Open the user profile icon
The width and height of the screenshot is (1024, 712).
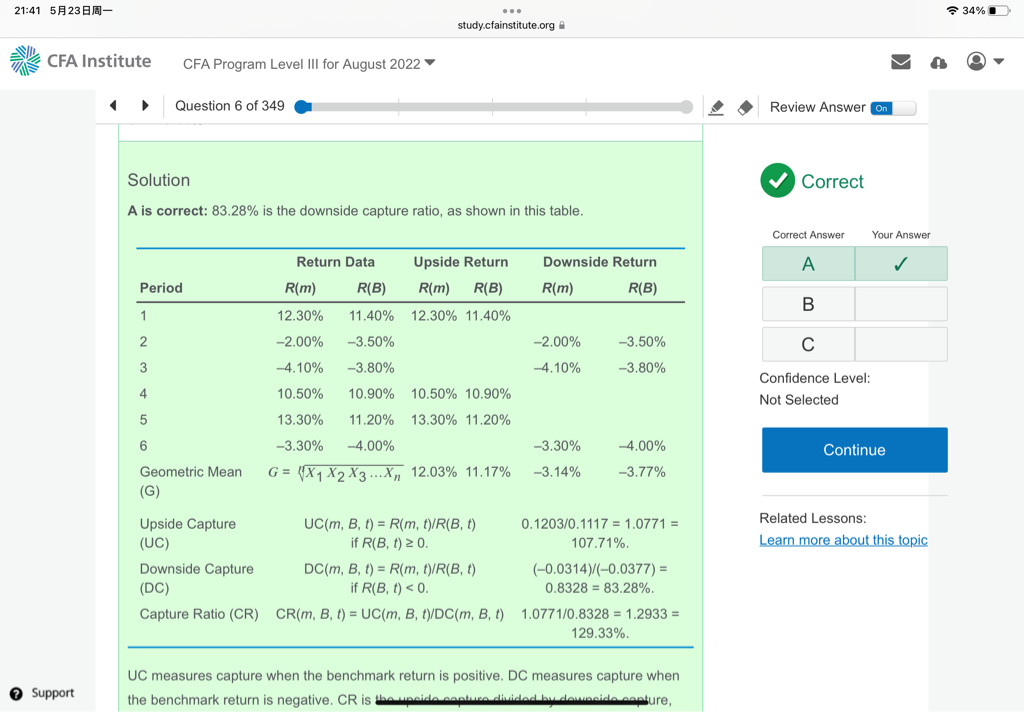point(976,62)
